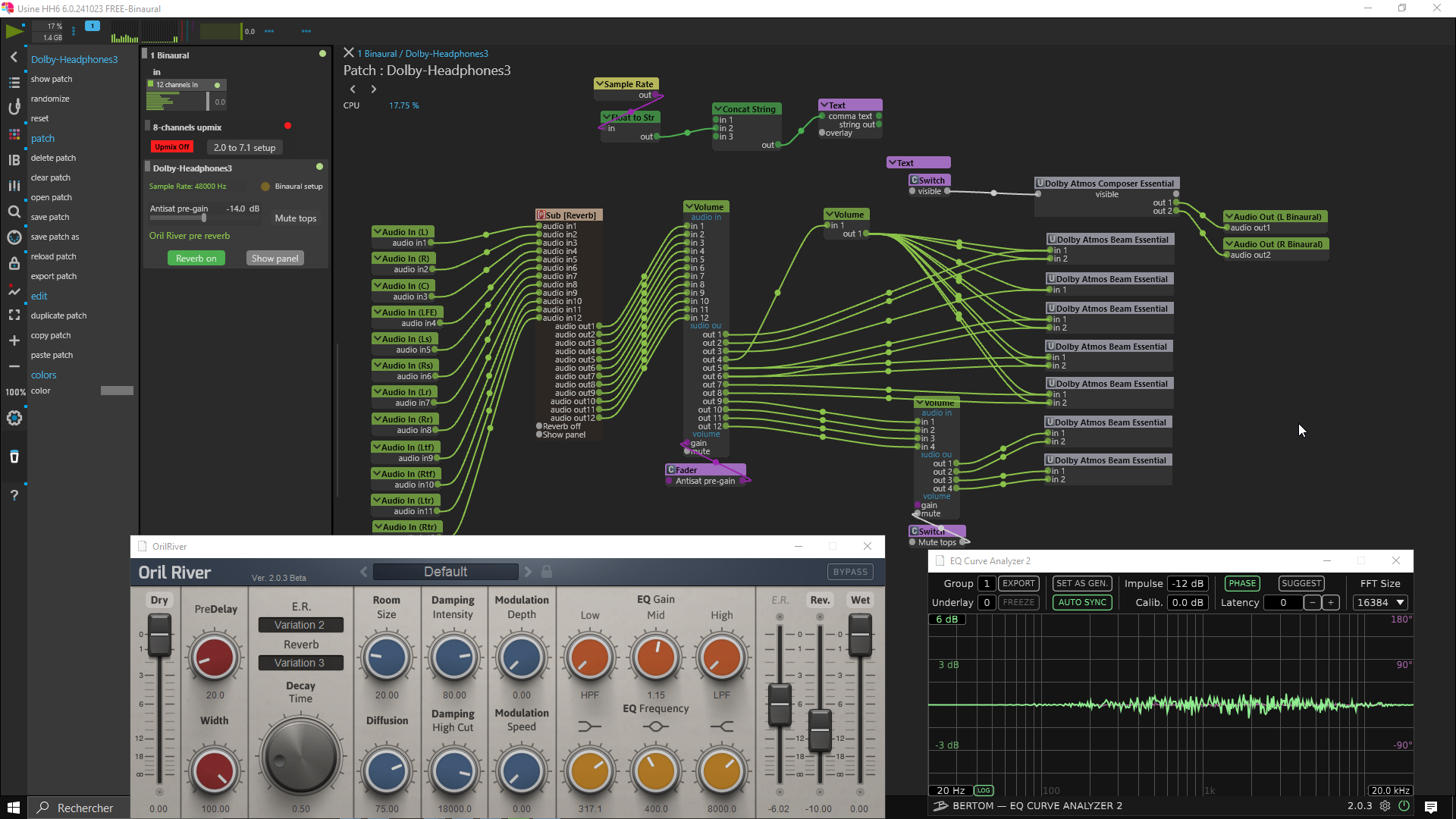The height and width of the screenshot is (819, 1456).
Task: Go to previous patch with left chevron
Action: click(x=353, y=89)
